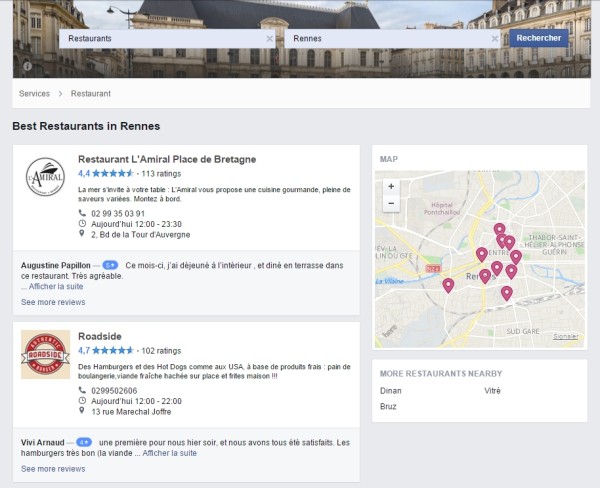
Task: Open Roadside 102 ratings text
Action: pos(161,351)
